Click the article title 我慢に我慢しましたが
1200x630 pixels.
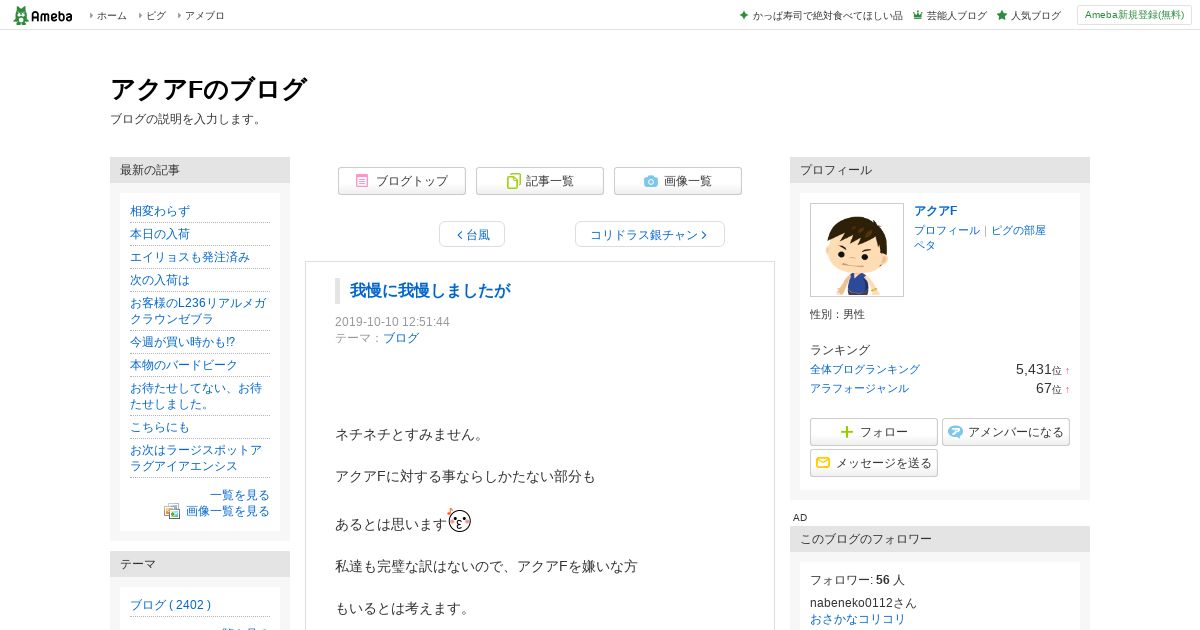430,291
